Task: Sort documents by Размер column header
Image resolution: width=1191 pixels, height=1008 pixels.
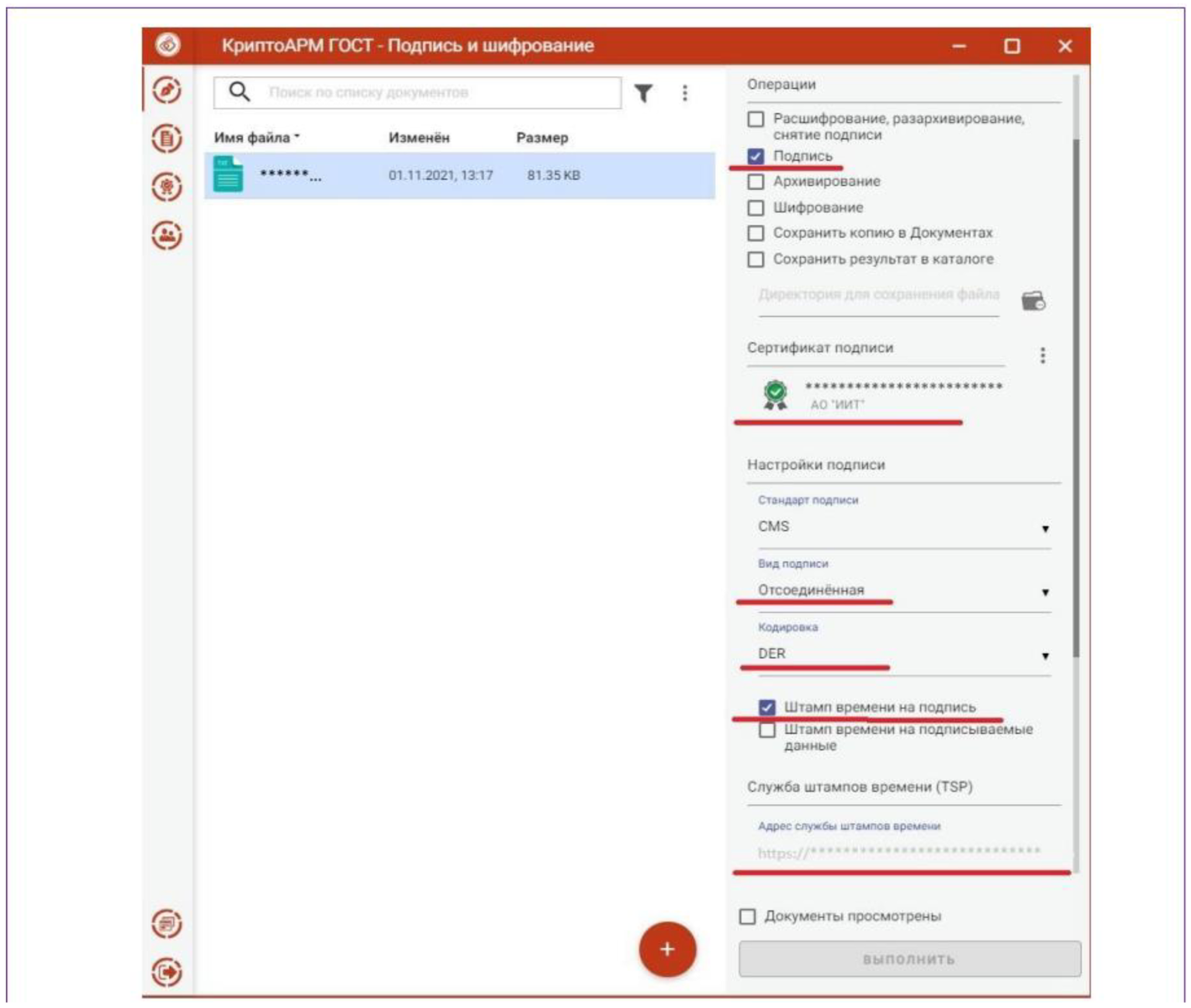Action: (x=542, y=137)
